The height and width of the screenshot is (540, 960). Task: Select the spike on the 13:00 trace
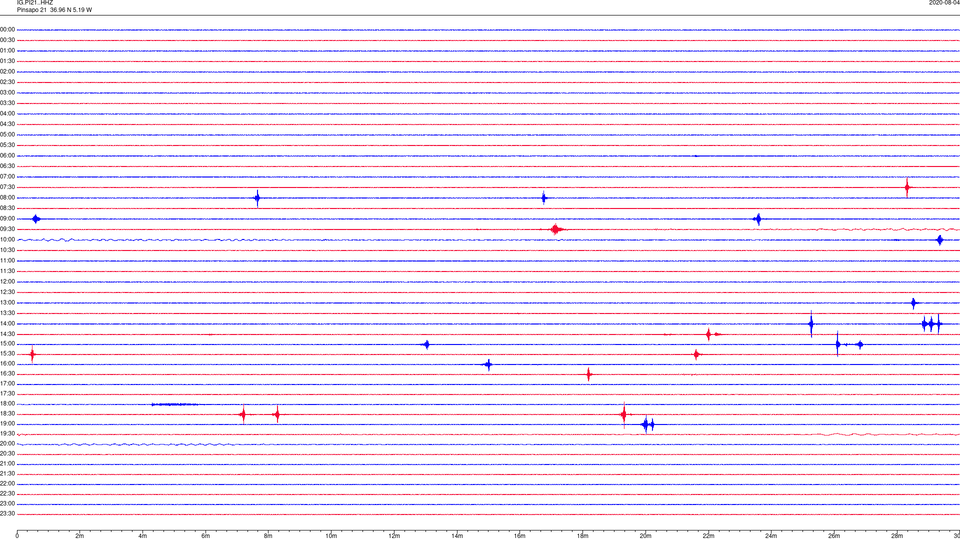[913, 303]
